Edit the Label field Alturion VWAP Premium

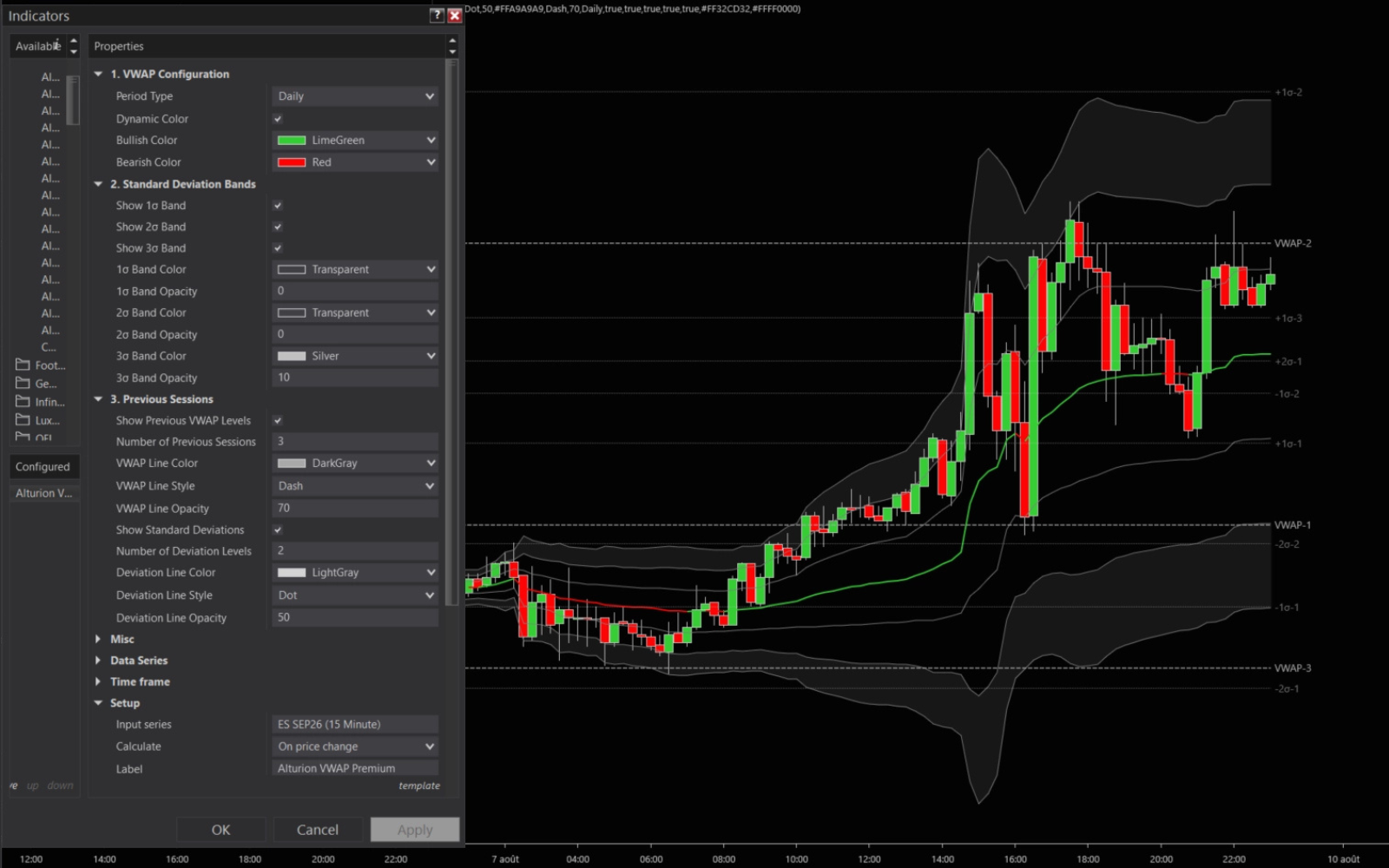click(x=355, y=768)
